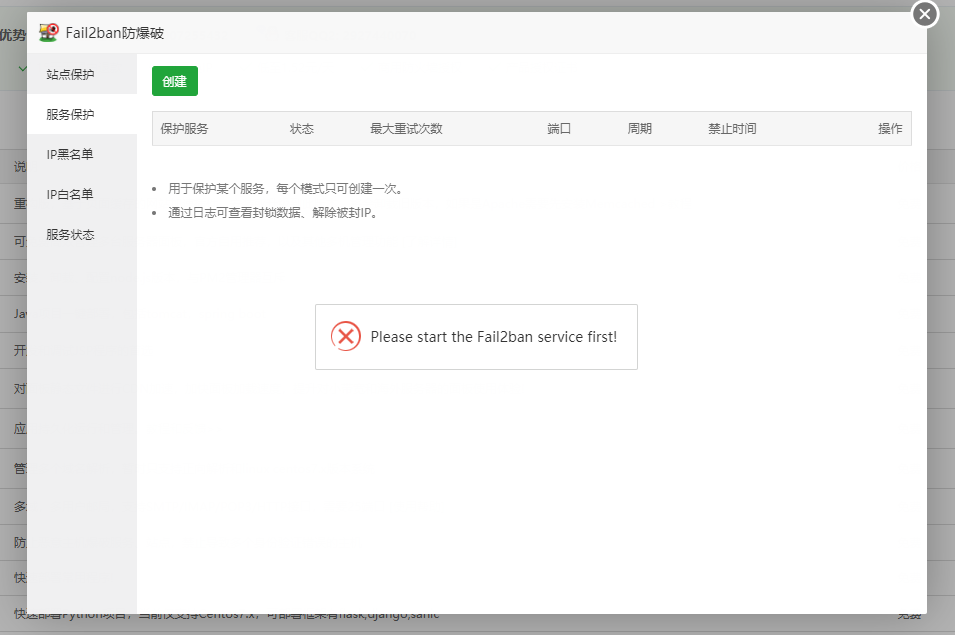Click the Fail2ban防爆破 dialog title

point(115,33)
